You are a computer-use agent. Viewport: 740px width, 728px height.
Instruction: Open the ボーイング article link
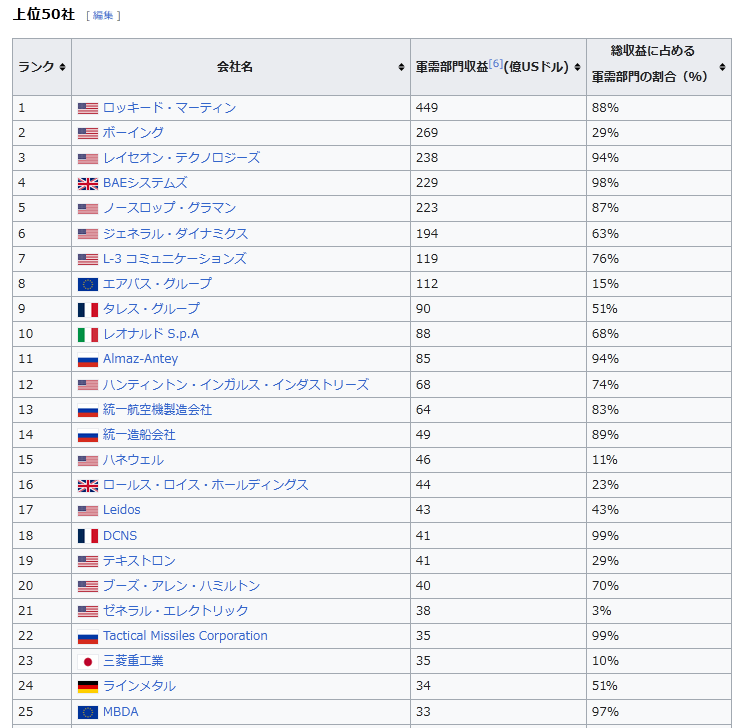point(133,133)
